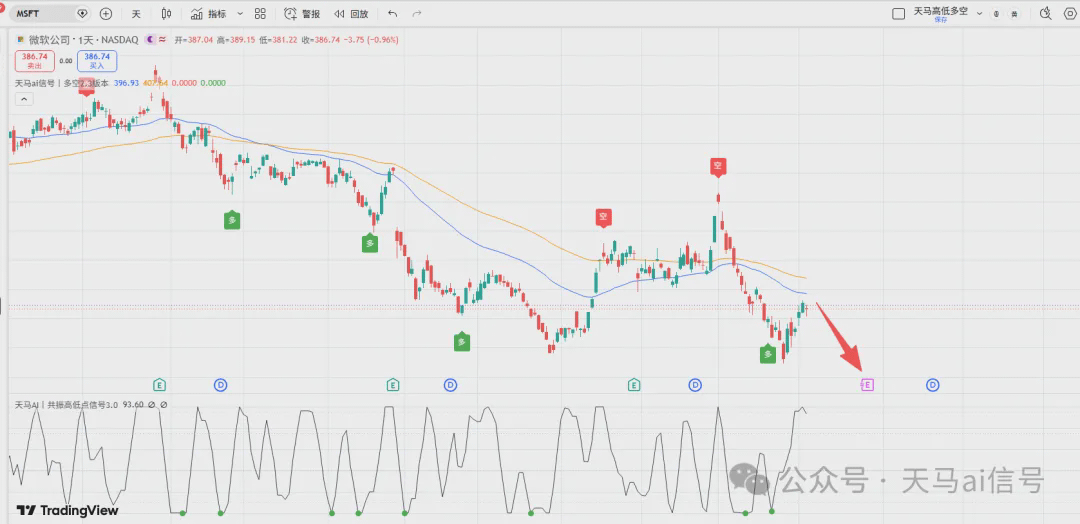
Task: Create an alert with 警报
Action: (302, 14)
